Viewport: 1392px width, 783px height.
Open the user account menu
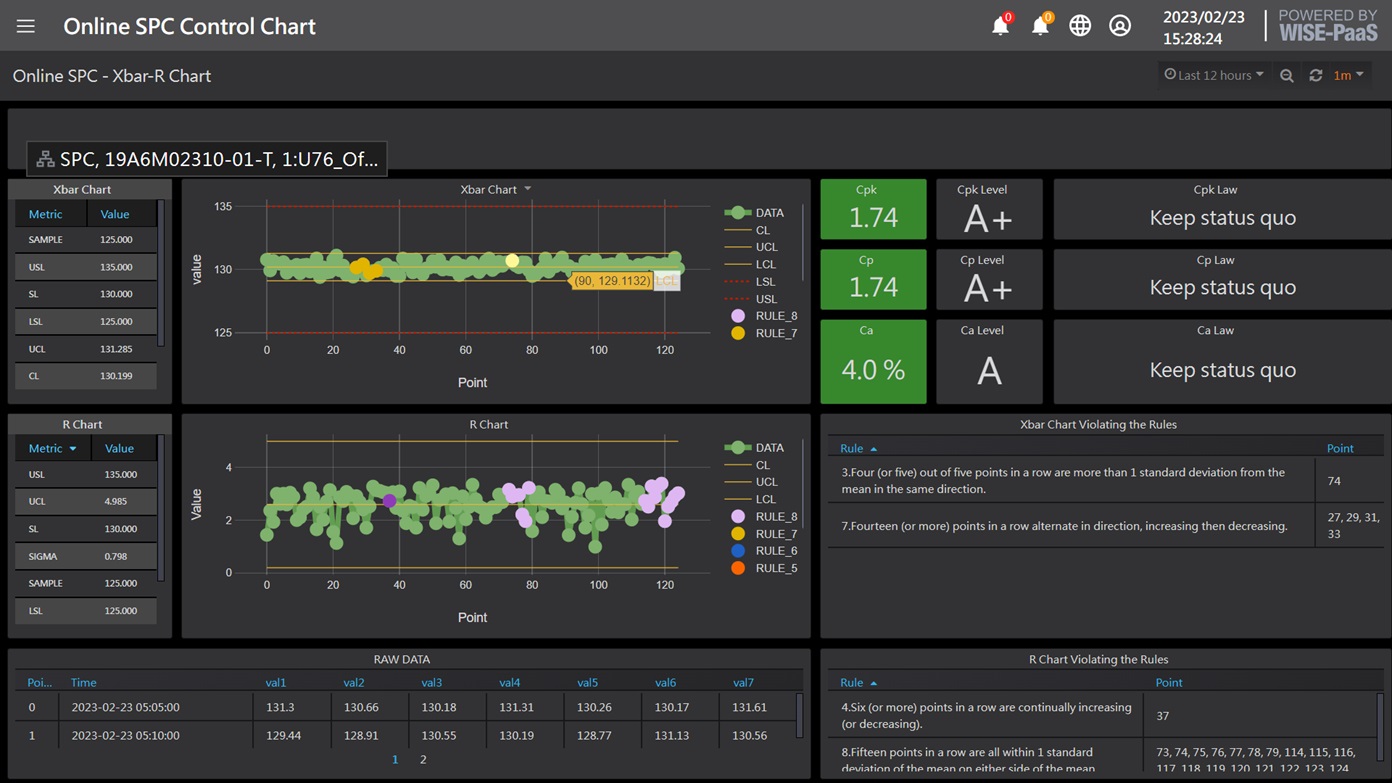1120,26
